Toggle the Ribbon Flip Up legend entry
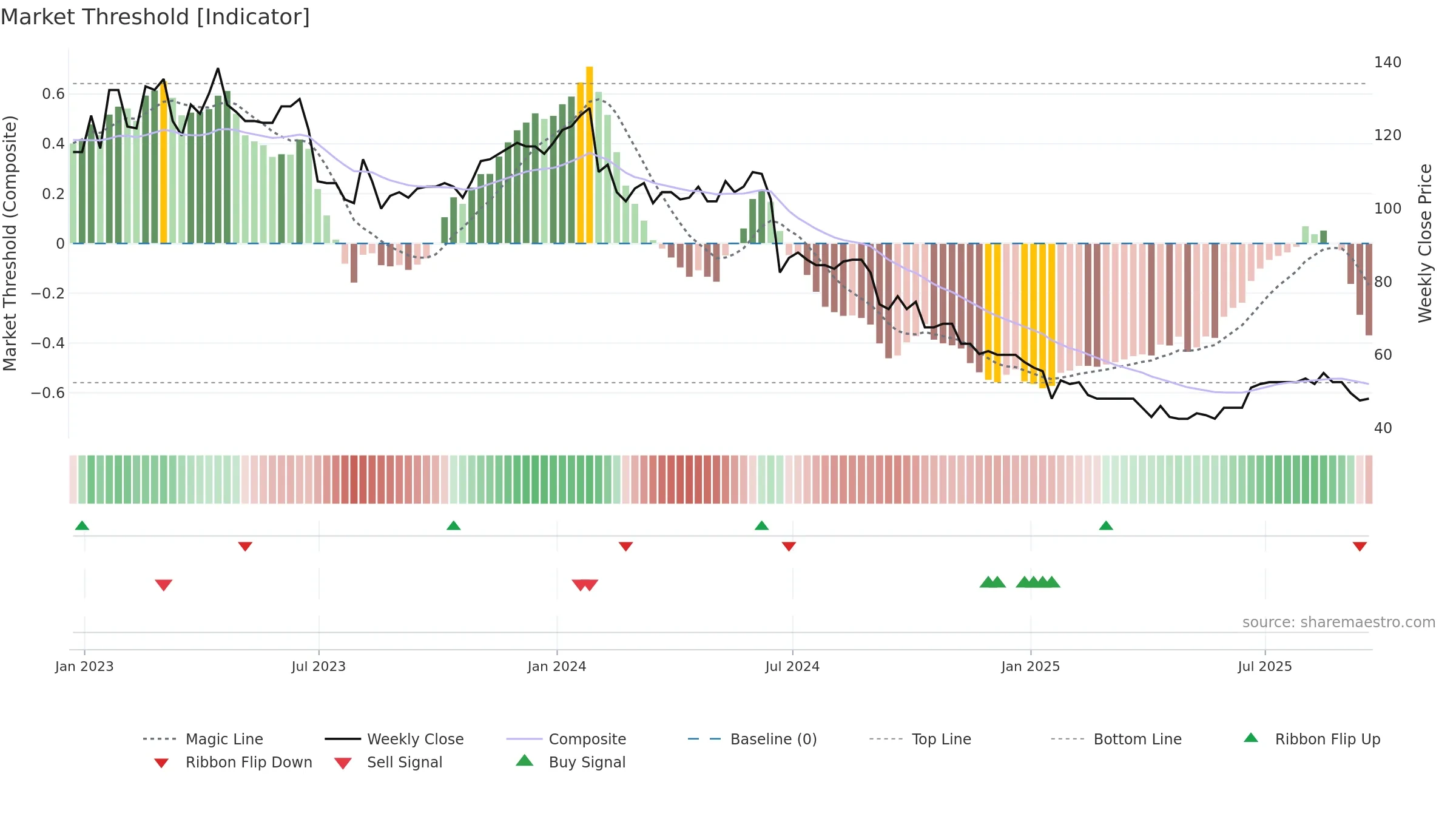Image resolution: width=1456 pixels, height=819 pixels. click(x=1312, y=739)
